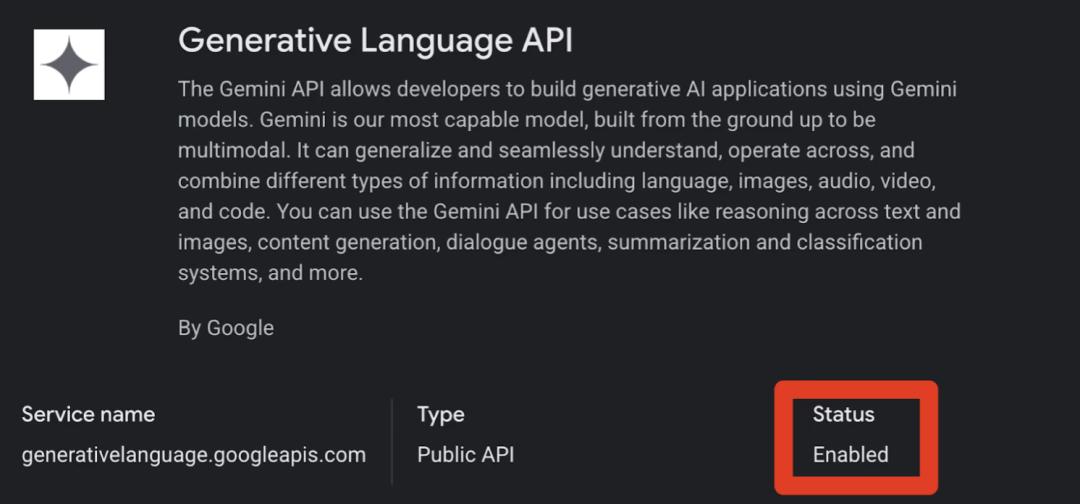1080x504 pixels.
Task: Click the Service name label
Action: [88, 414]
